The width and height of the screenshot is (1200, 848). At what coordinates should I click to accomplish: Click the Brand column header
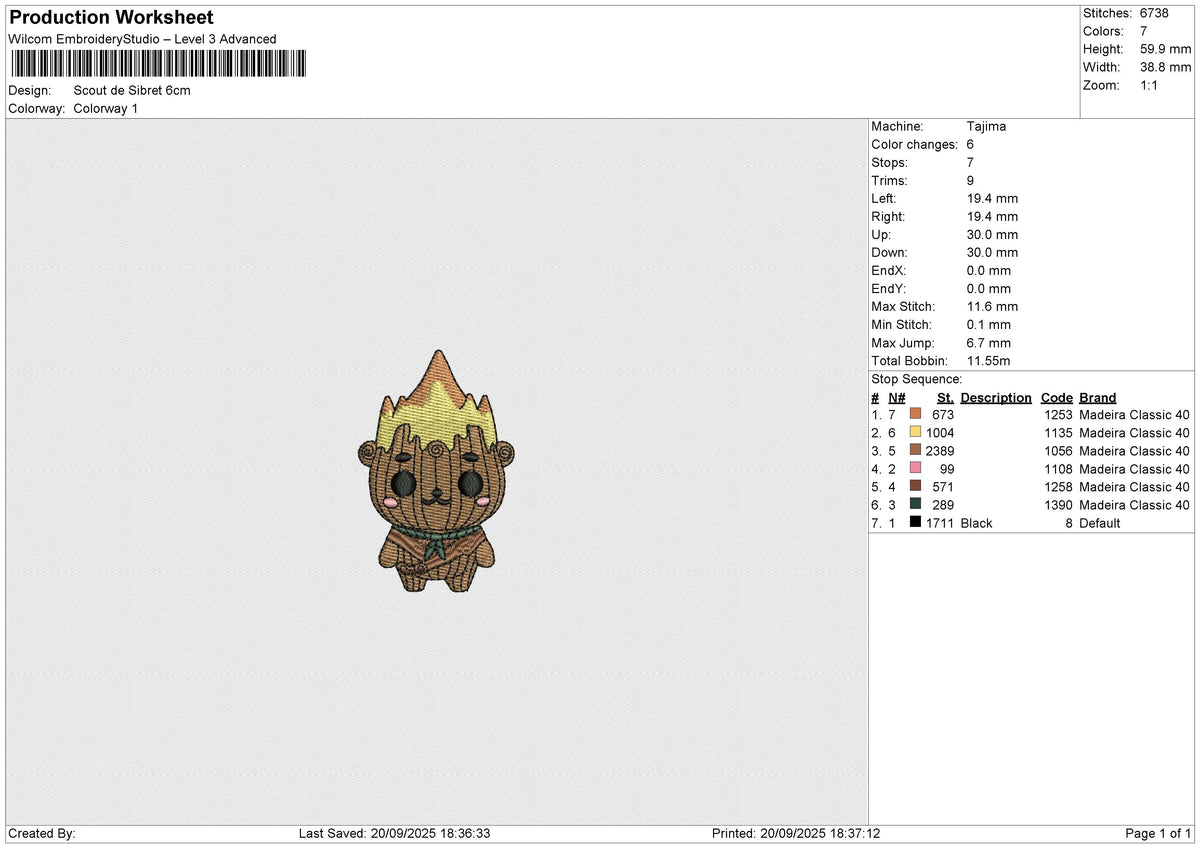tap(1098, 398)
